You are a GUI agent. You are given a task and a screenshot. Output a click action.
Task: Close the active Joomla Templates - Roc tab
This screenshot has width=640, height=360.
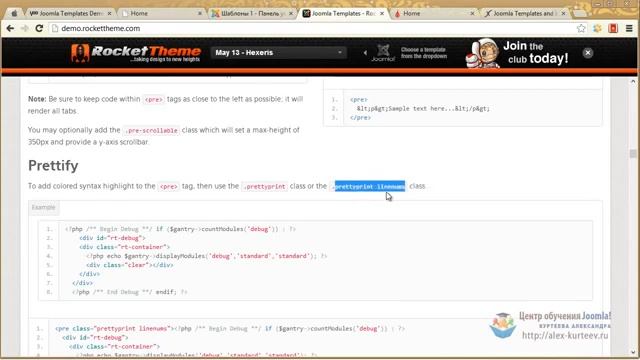tap(382, 13)
